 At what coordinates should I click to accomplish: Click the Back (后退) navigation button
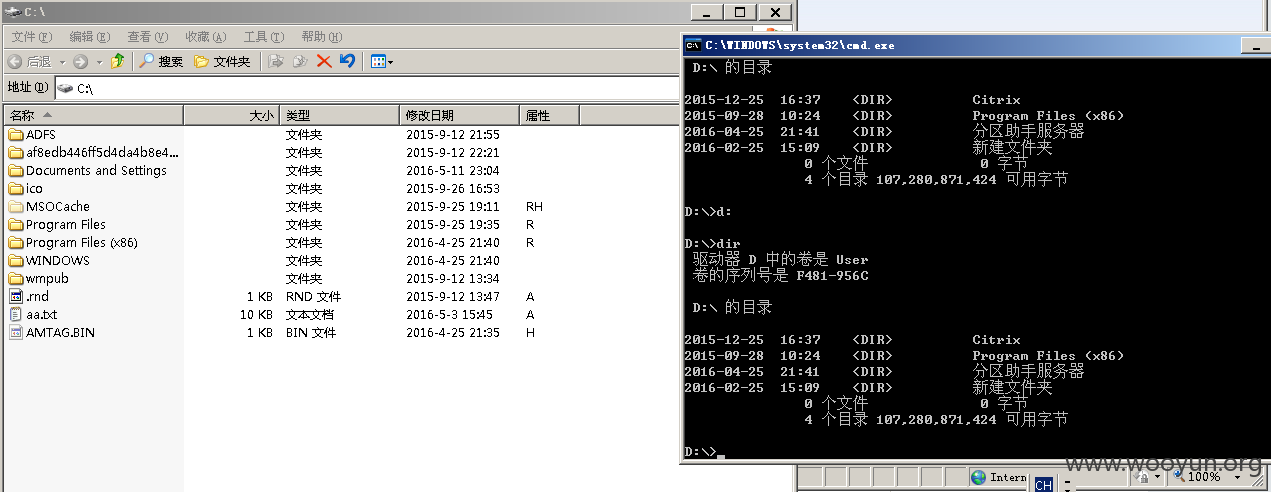(29, 61)
